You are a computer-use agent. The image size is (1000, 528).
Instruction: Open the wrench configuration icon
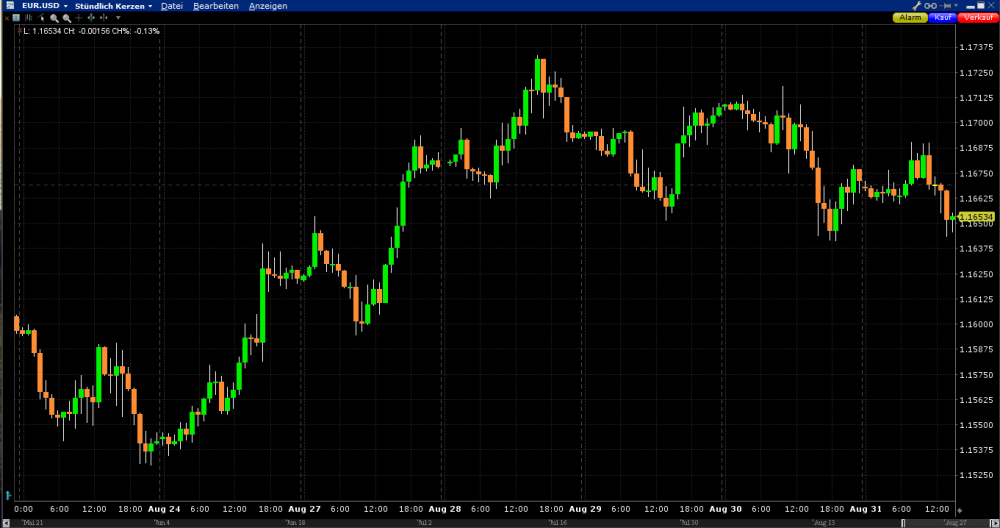[x=916, y=6]
